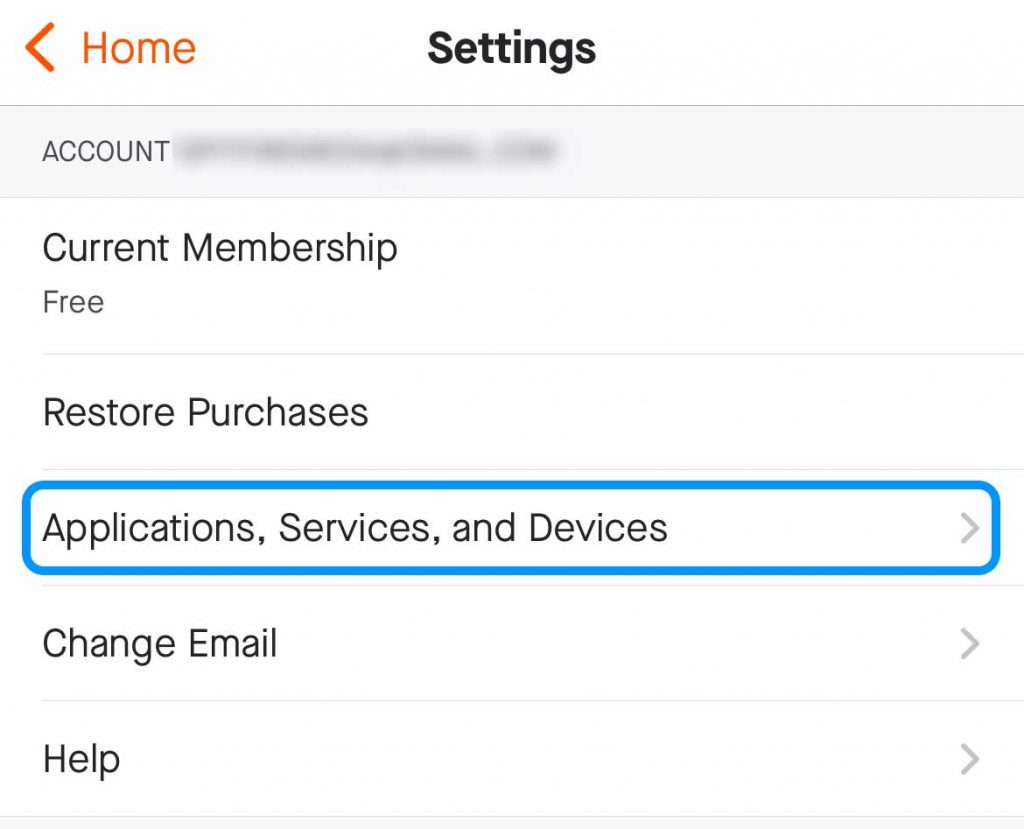Tap Restore Purchases

(x=205, y=412)
